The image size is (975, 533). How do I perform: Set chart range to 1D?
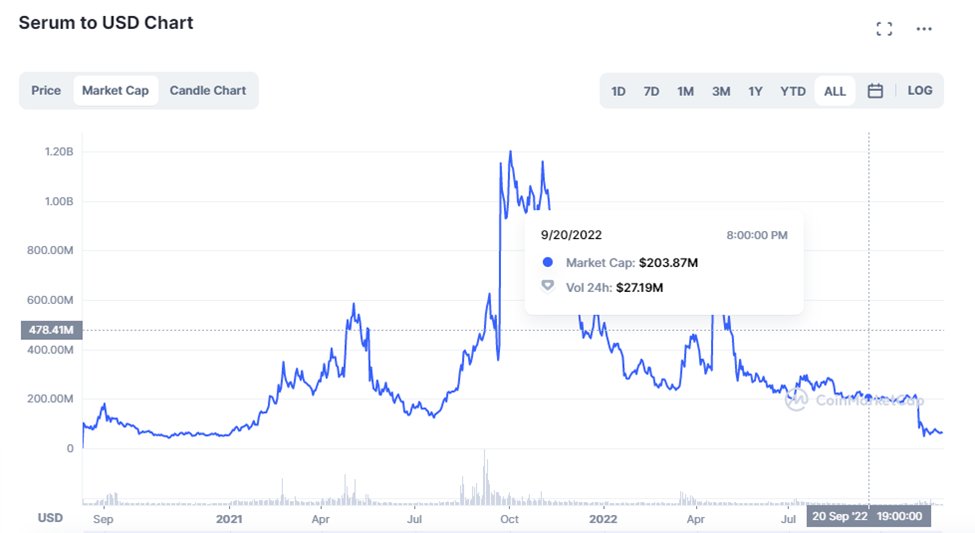[618, 91]
